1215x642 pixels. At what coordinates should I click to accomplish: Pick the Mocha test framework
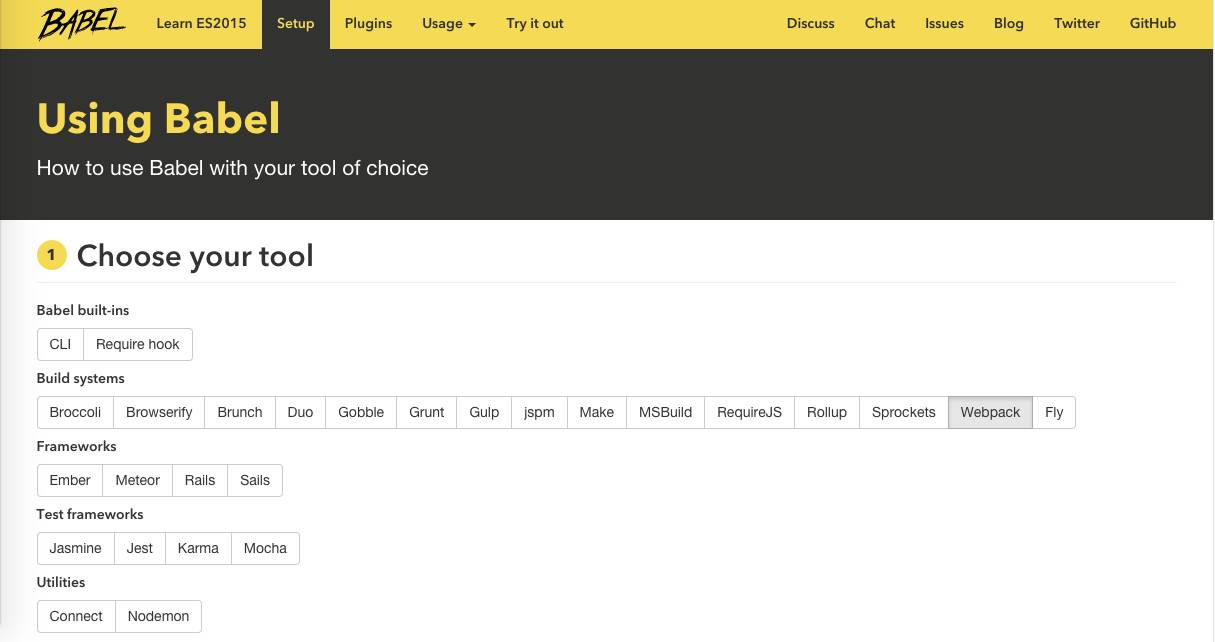[x=265, y=548]
